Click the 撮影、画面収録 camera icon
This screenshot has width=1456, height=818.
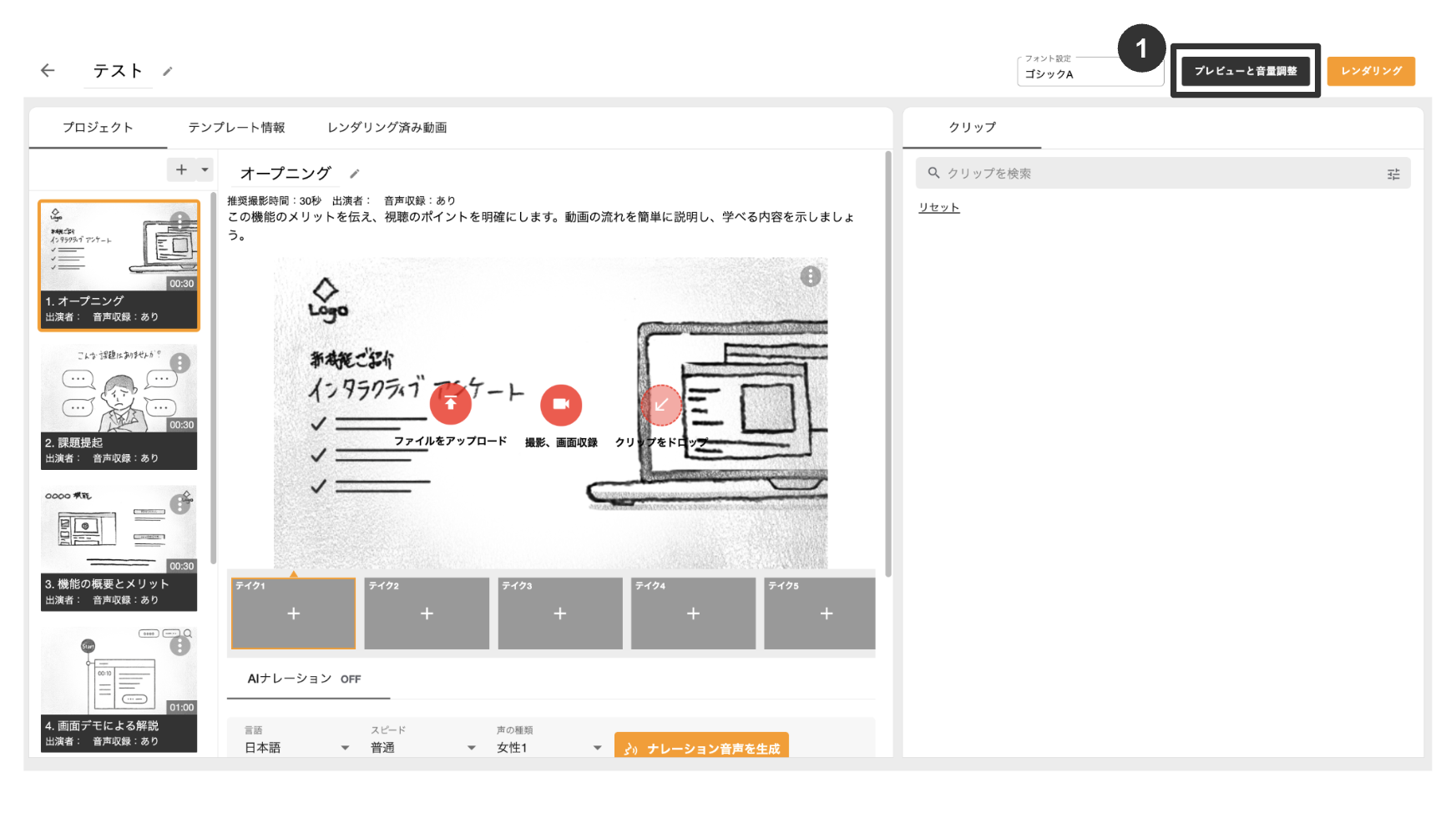560,404
